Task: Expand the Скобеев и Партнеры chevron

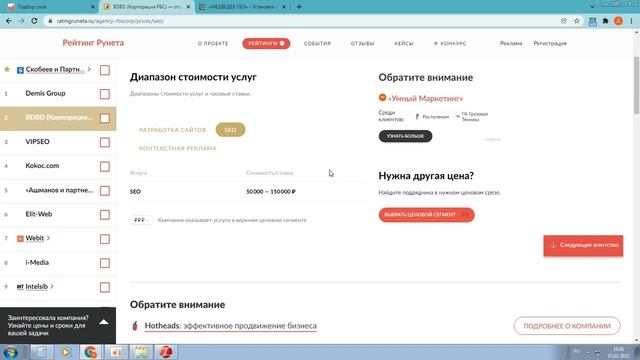Action: (x=89, y=69)
